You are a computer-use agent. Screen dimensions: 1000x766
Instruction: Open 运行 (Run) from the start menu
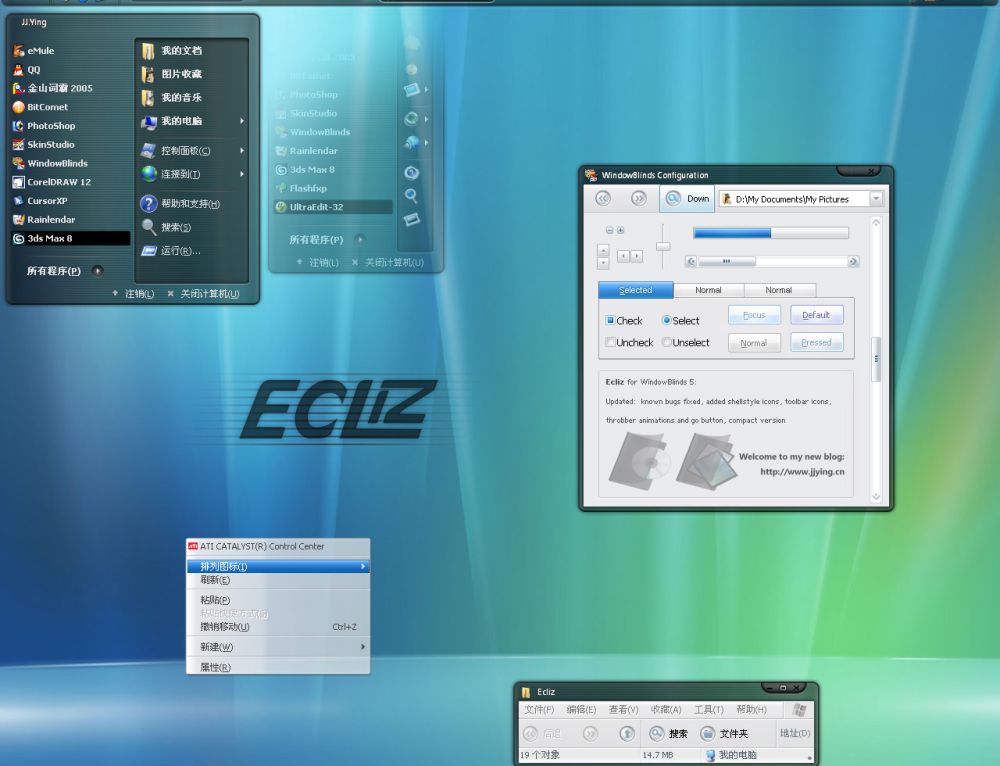(x=180, y=251)
